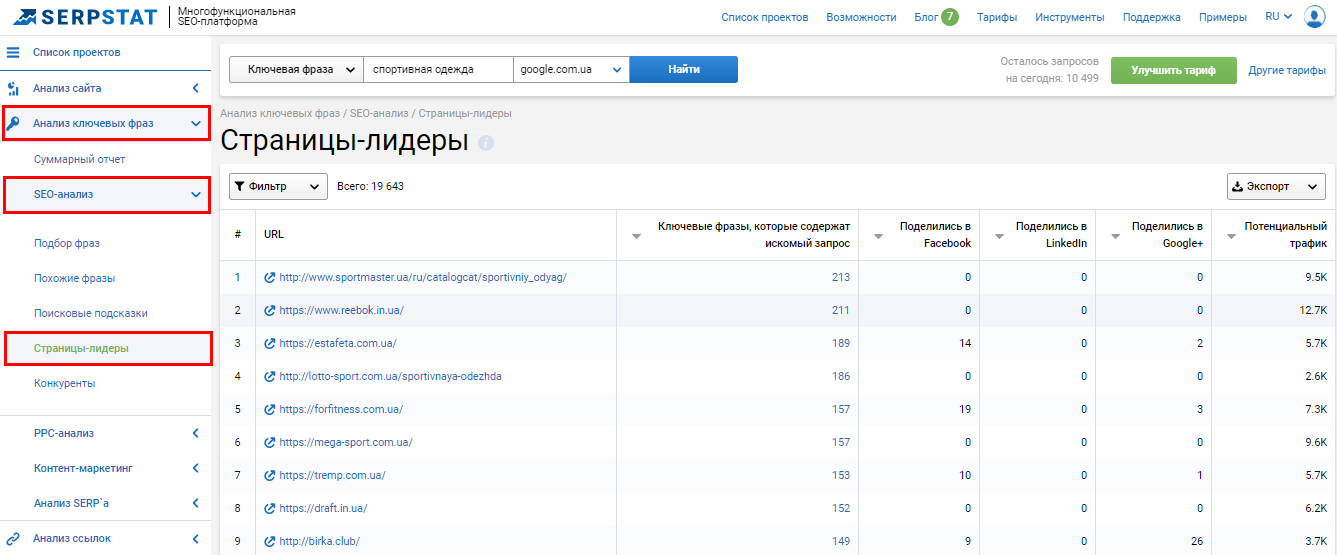1337x555 pixels.
Task: Open Похожие фразы in sidebar
Action: click(74, 278)
